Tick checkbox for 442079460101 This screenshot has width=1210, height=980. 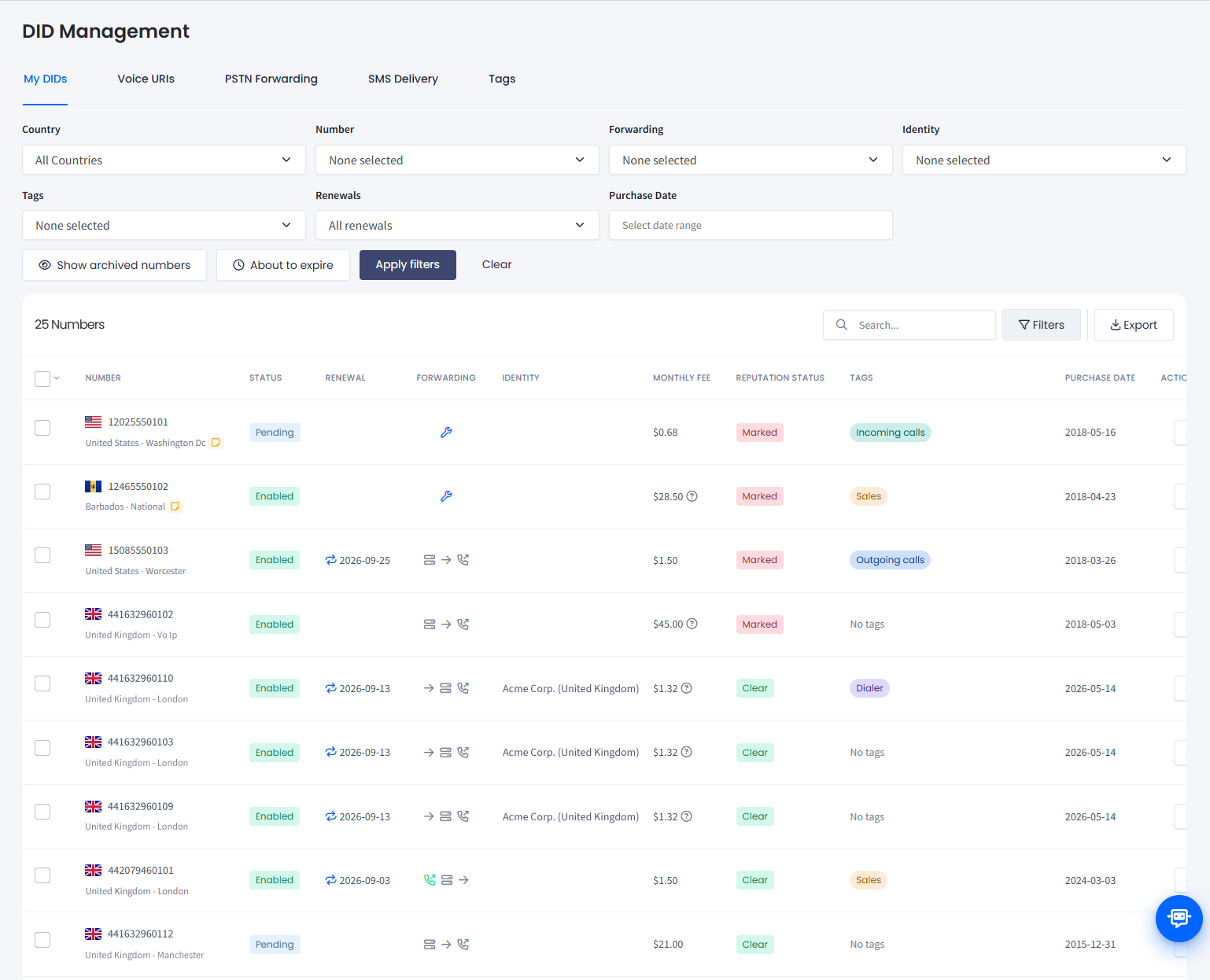[x=42, y=875]
